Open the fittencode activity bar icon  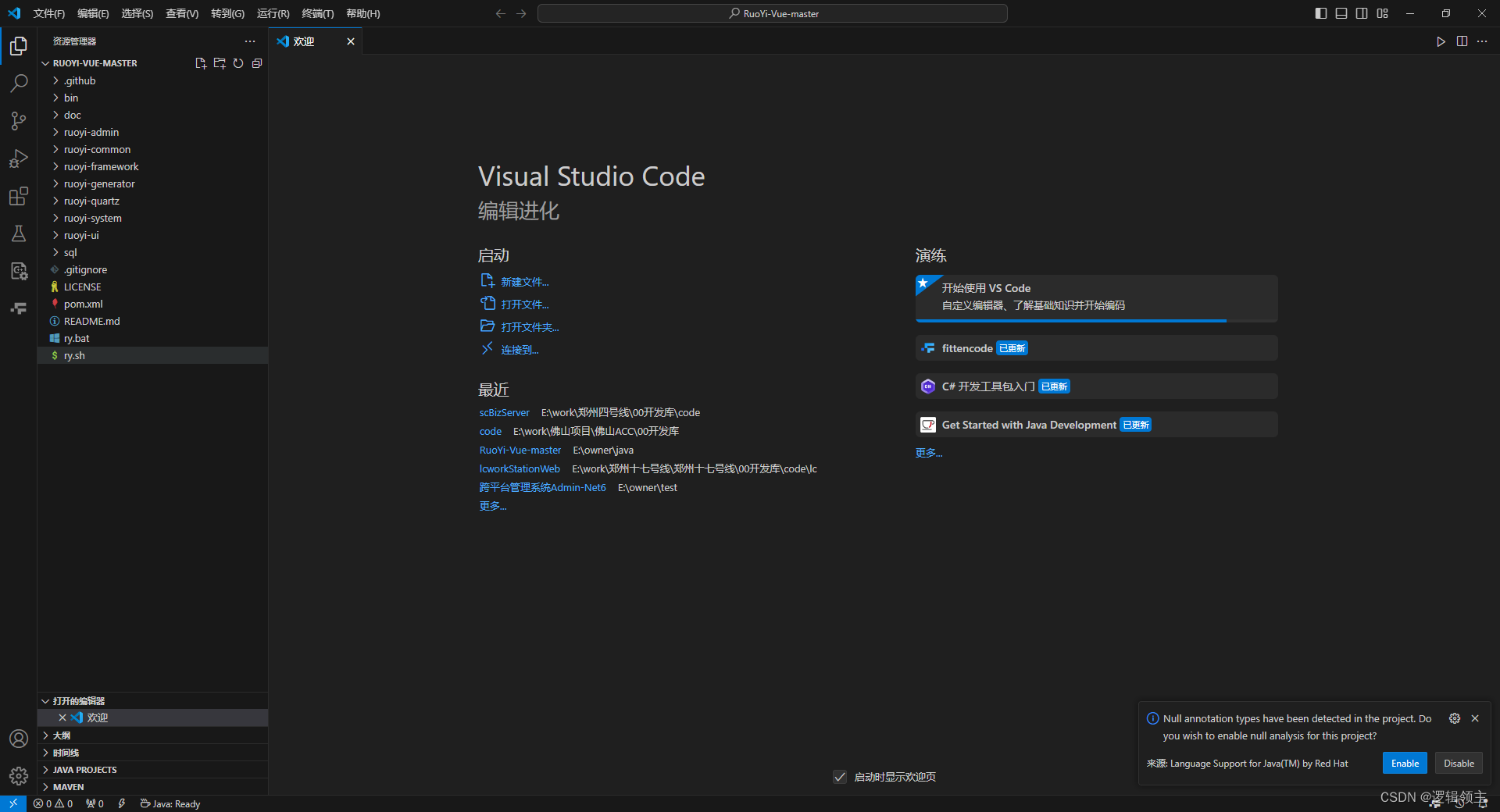click(x=19, y=308)
